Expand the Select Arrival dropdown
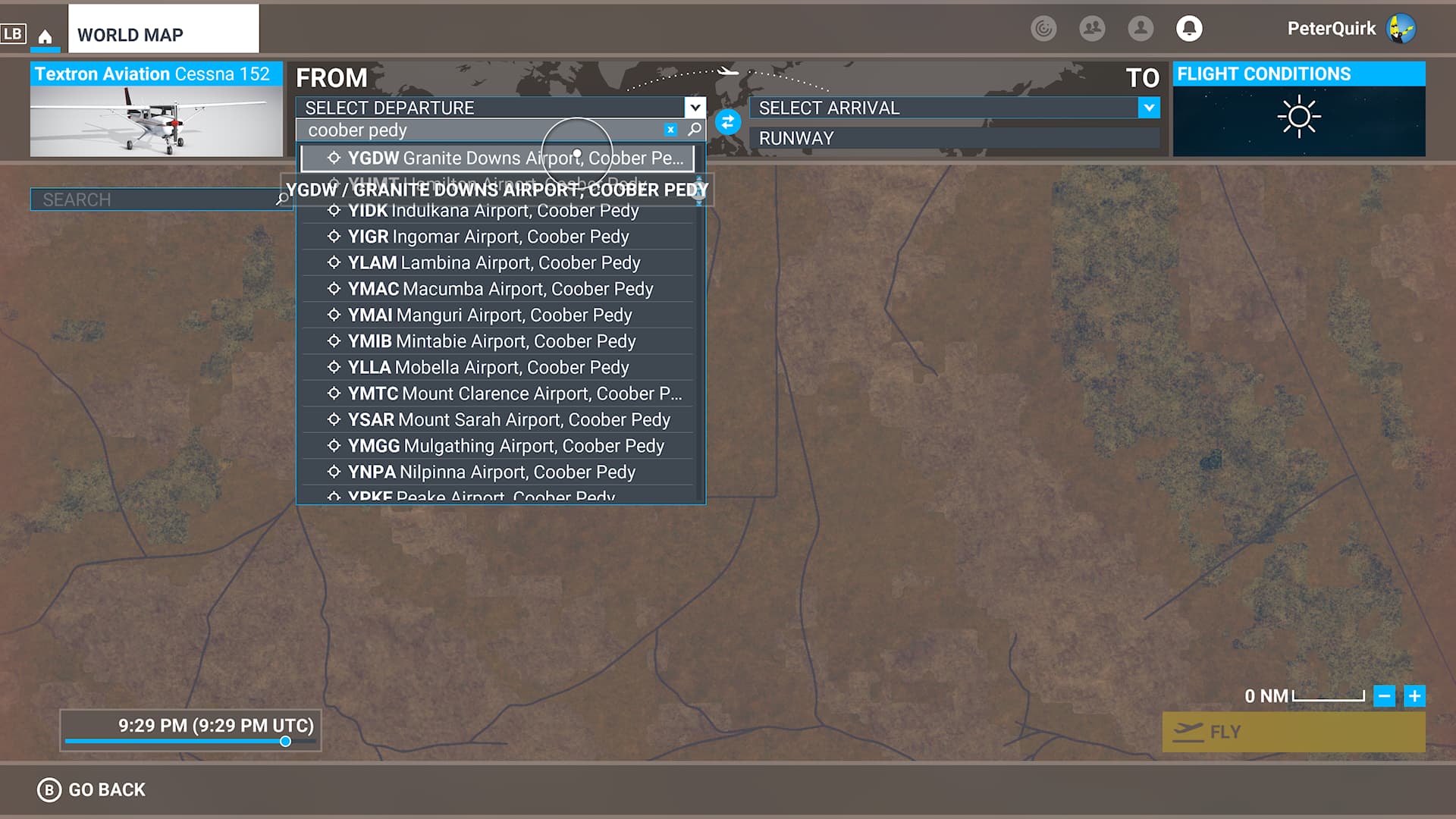Viewport: 1456px width, 819px height. (1149, 108)
